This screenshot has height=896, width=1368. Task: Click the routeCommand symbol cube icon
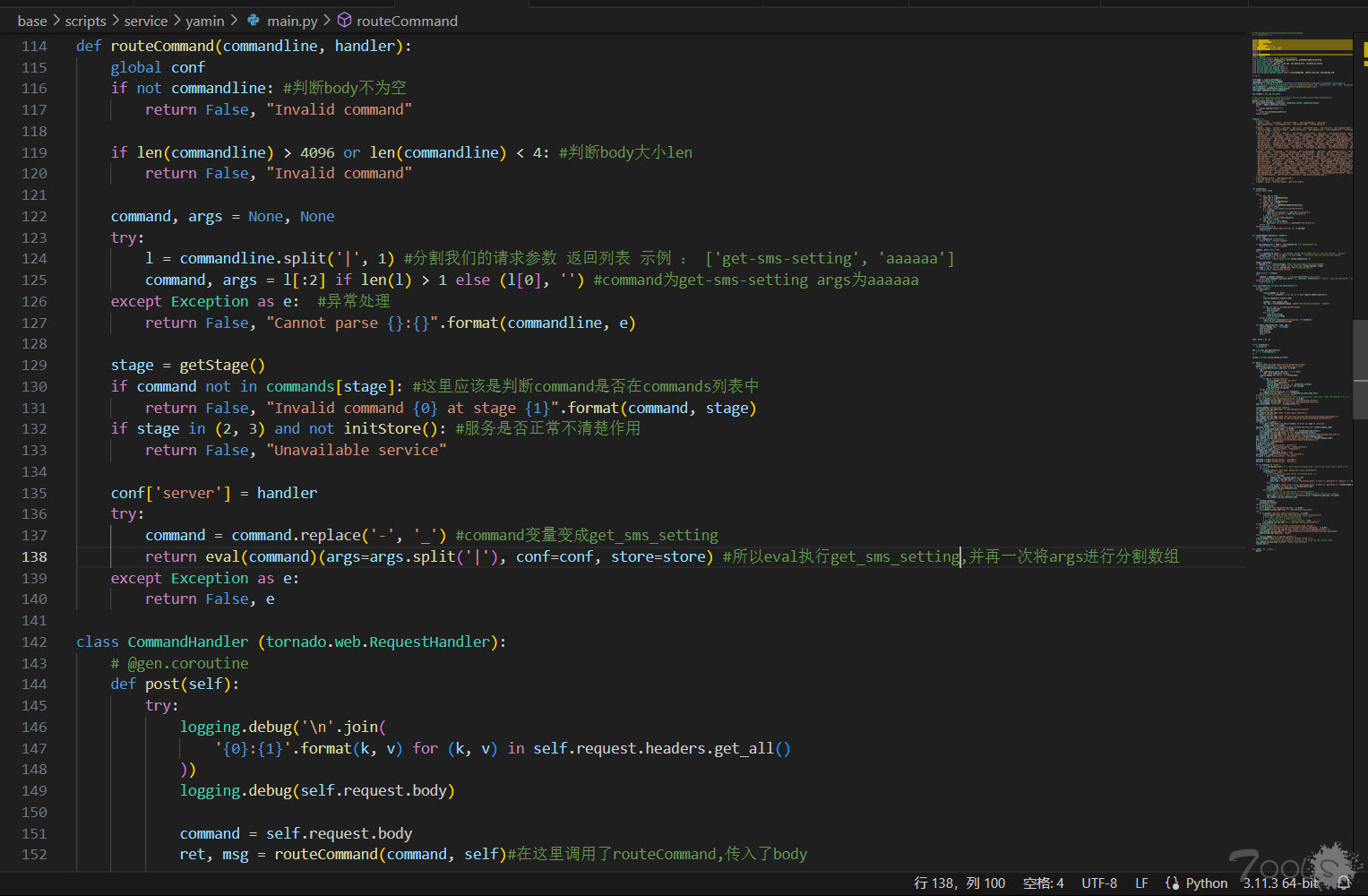[x=344, y=21]
